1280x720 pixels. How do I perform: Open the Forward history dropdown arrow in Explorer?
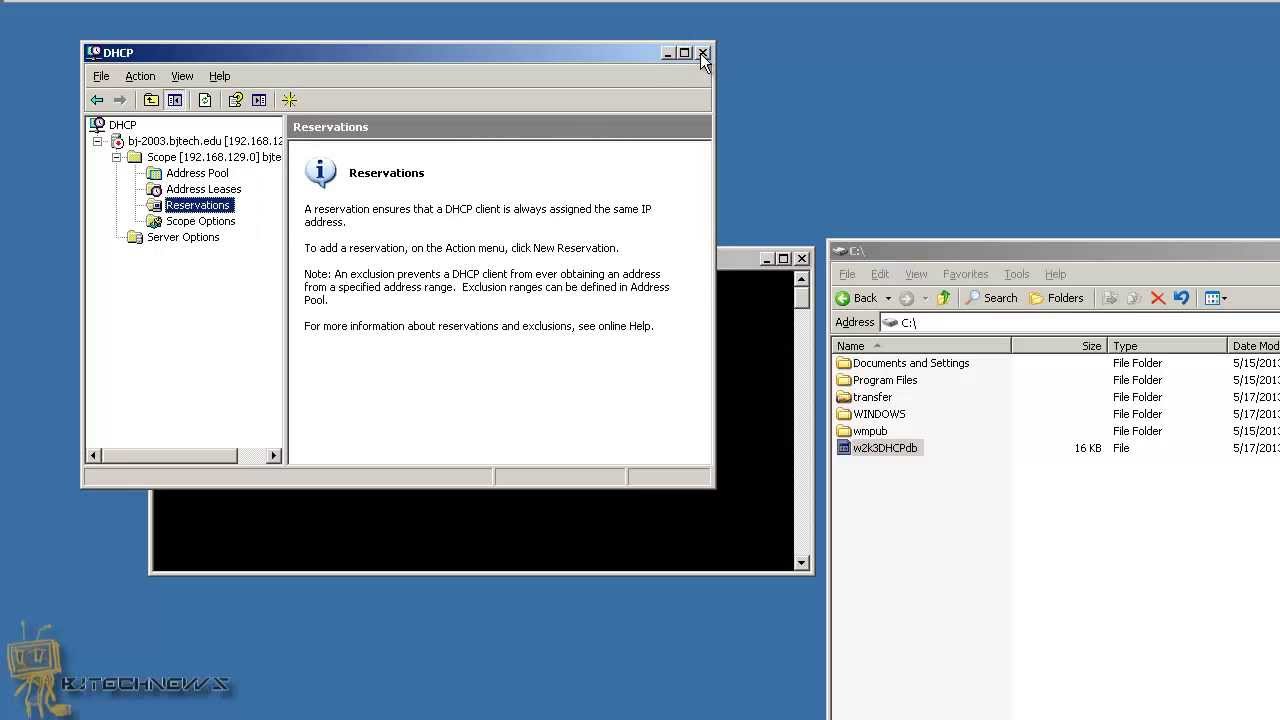(925, 298)
